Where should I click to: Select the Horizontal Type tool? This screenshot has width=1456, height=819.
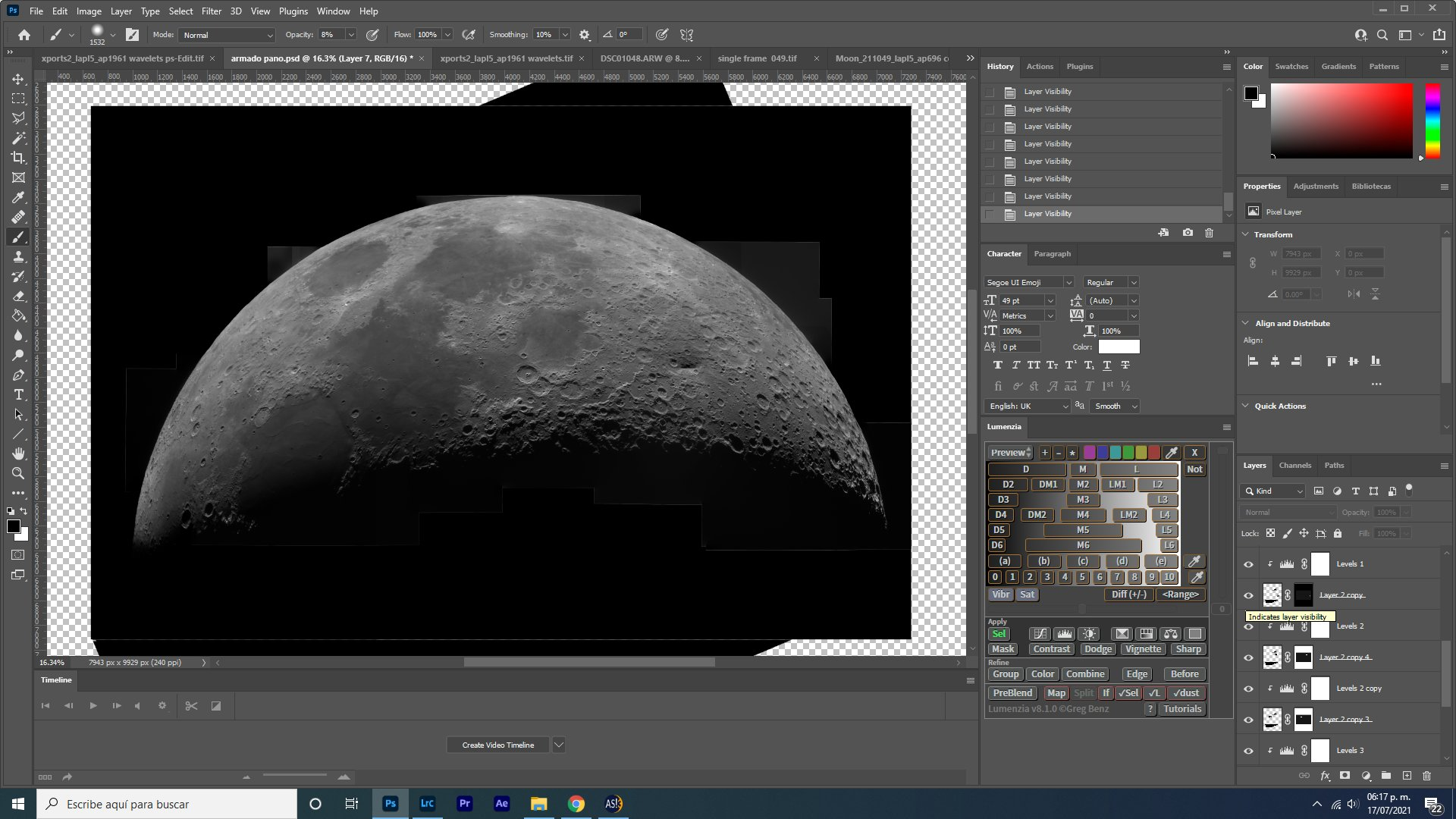18,394
